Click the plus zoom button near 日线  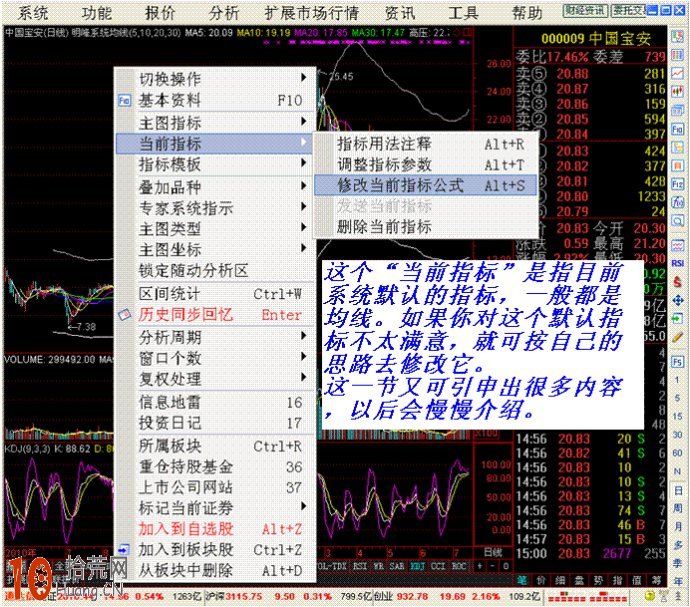(480, 566)
